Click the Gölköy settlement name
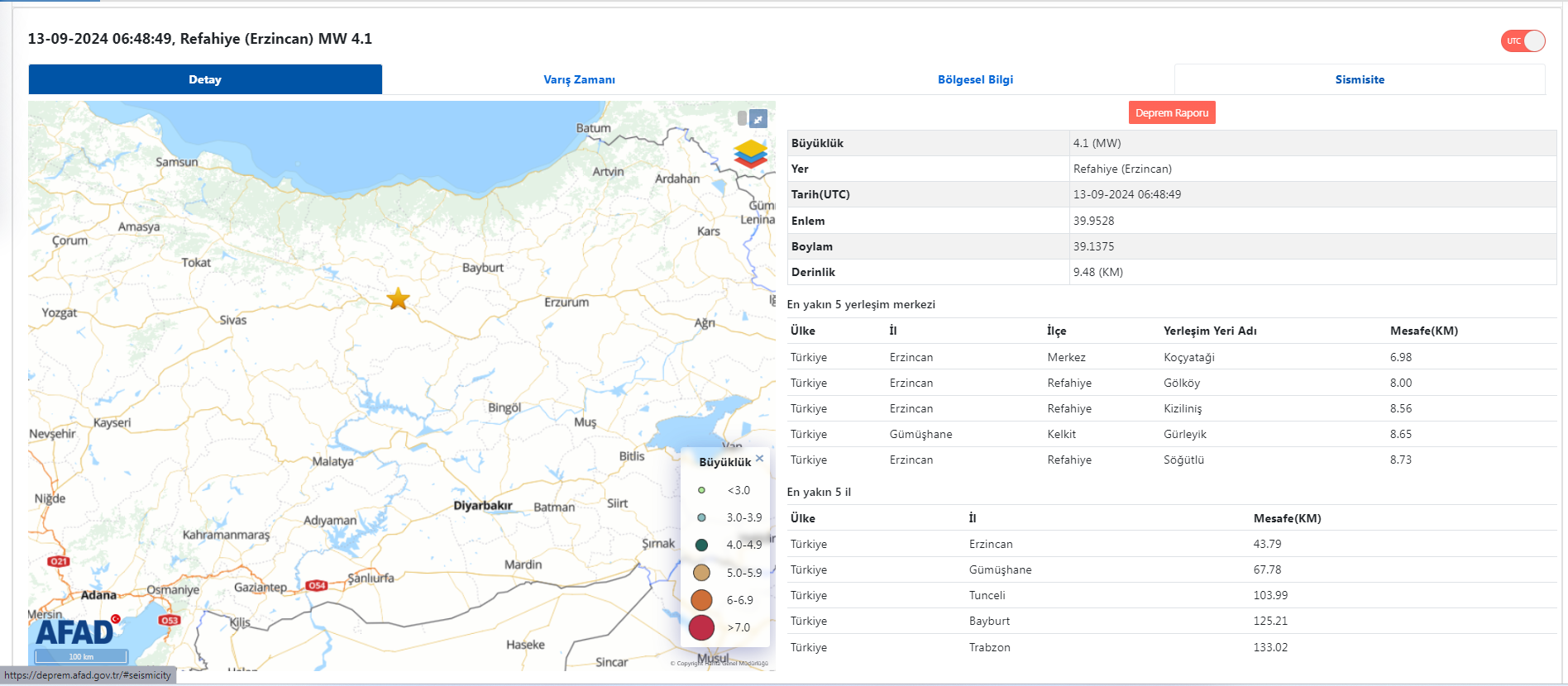This screenshot has height=686, width=1568. (x=1182, y=383)
